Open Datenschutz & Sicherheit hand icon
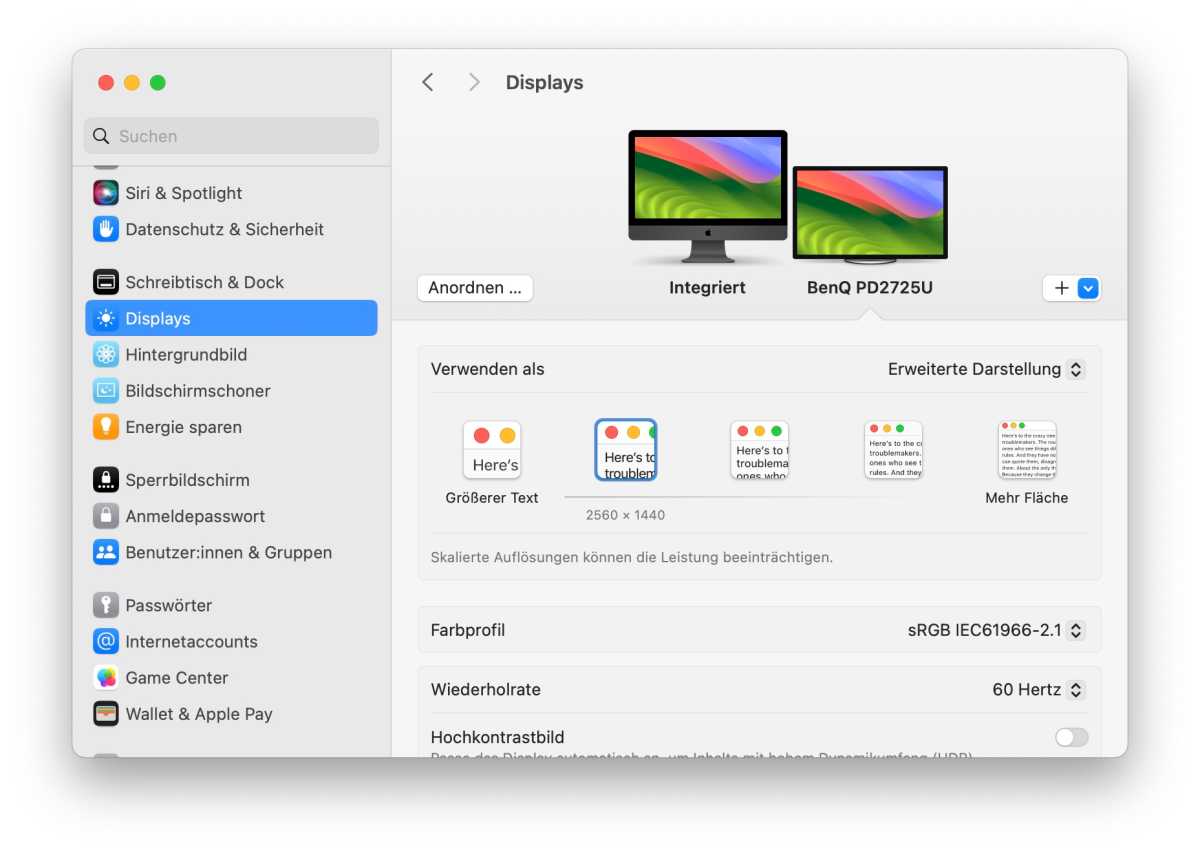Screen dimensions: 1200x853 point(106,229)
